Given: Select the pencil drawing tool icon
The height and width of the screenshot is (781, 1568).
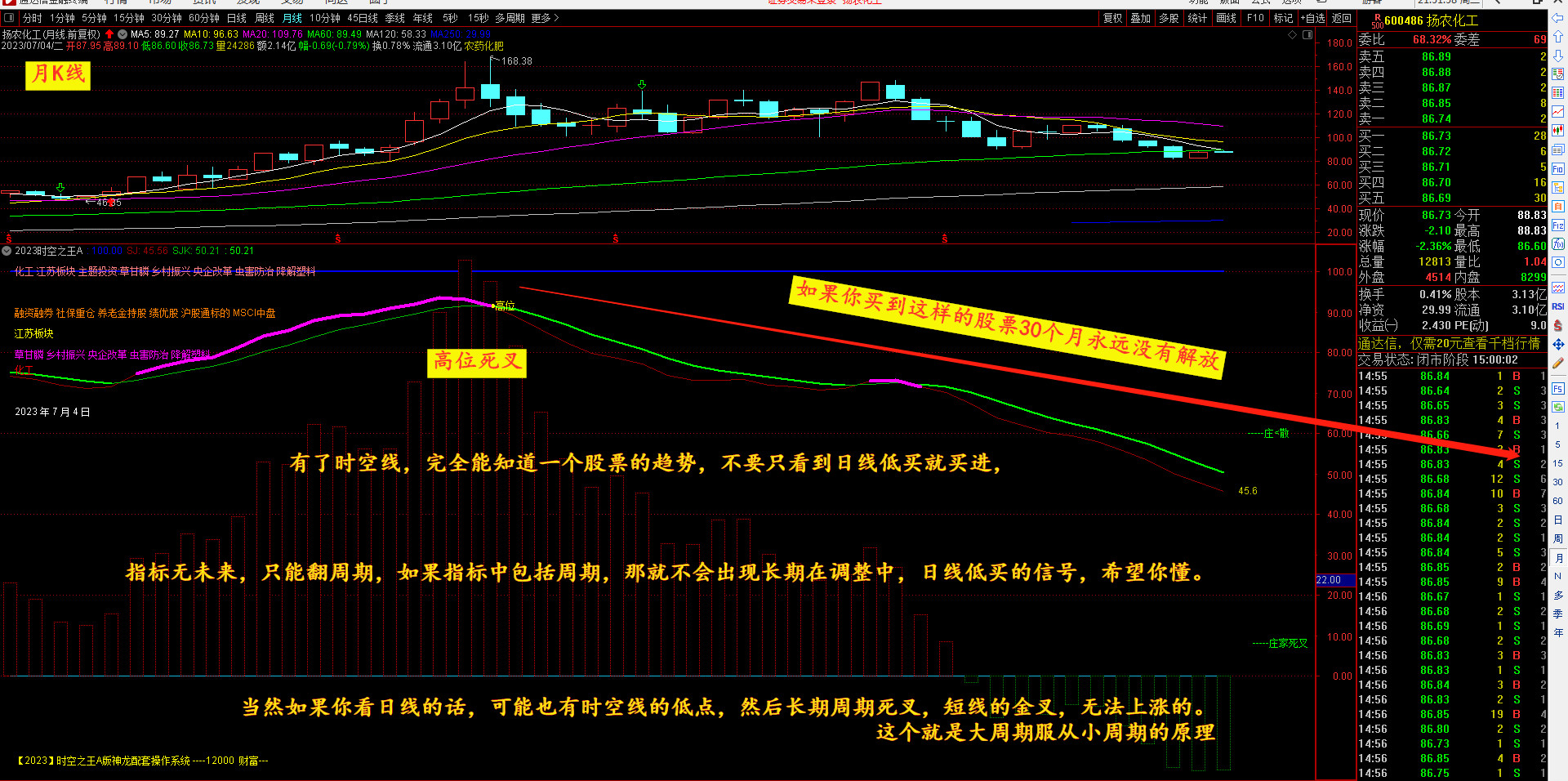Looking at the screenshot, I should click(1558, 363).
